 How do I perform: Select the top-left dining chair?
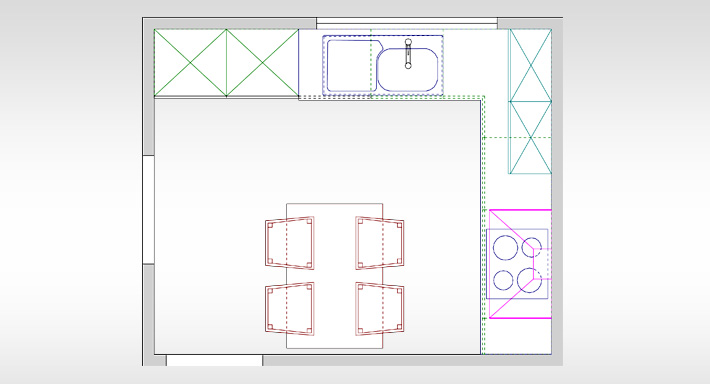pyautogui.click(x=290, y=243)
